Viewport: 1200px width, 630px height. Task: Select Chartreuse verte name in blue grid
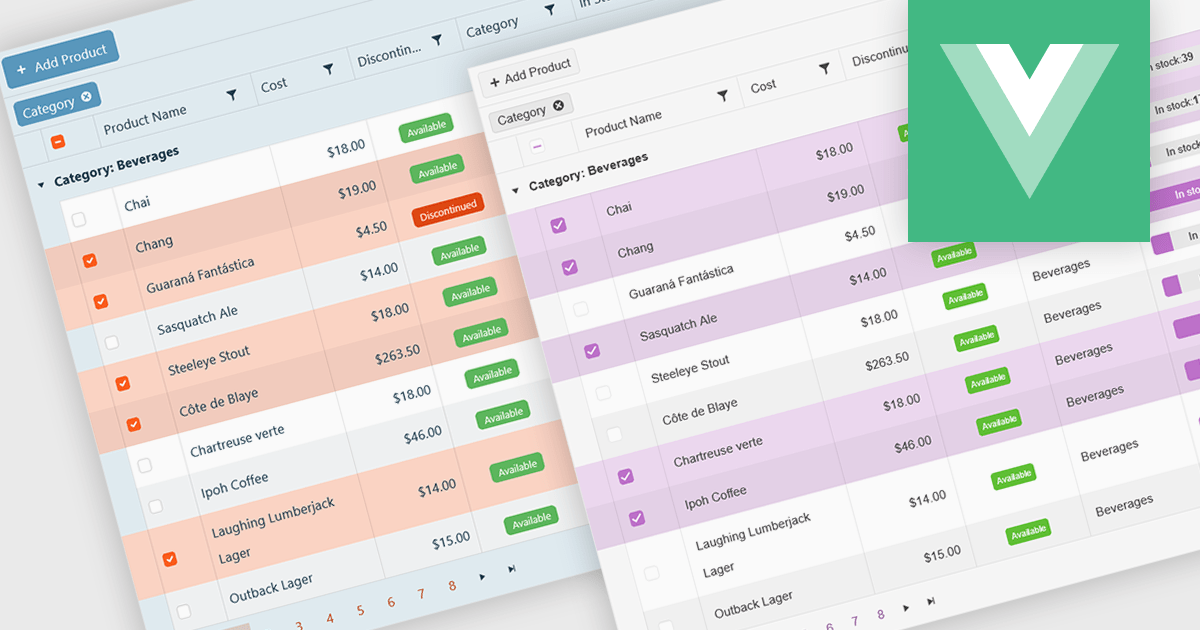click(x=237, y=441)
